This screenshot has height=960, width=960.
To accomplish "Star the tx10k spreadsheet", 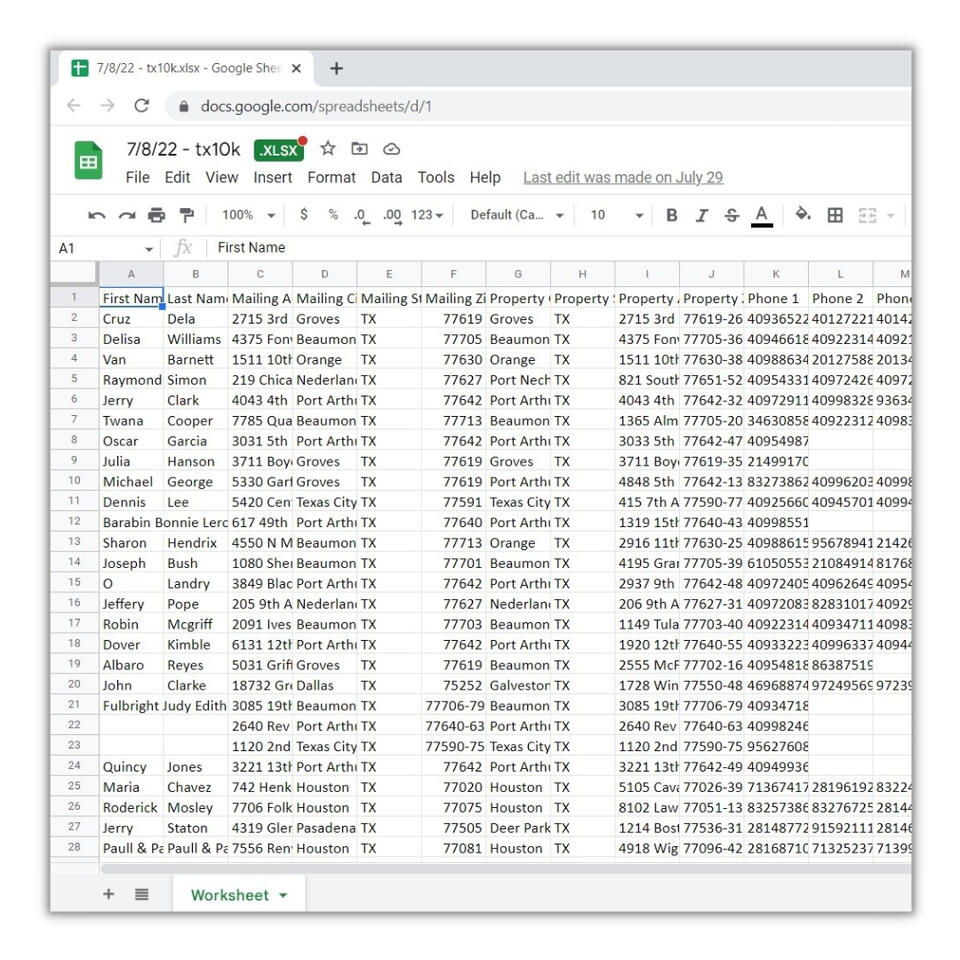I will [330, 151].
